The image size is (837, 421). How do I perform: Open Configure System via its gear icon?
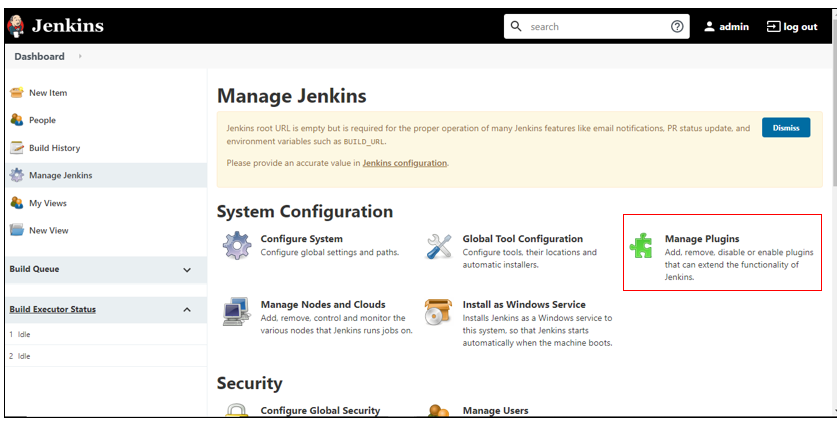pyautogui.click(x=237, y=246)
